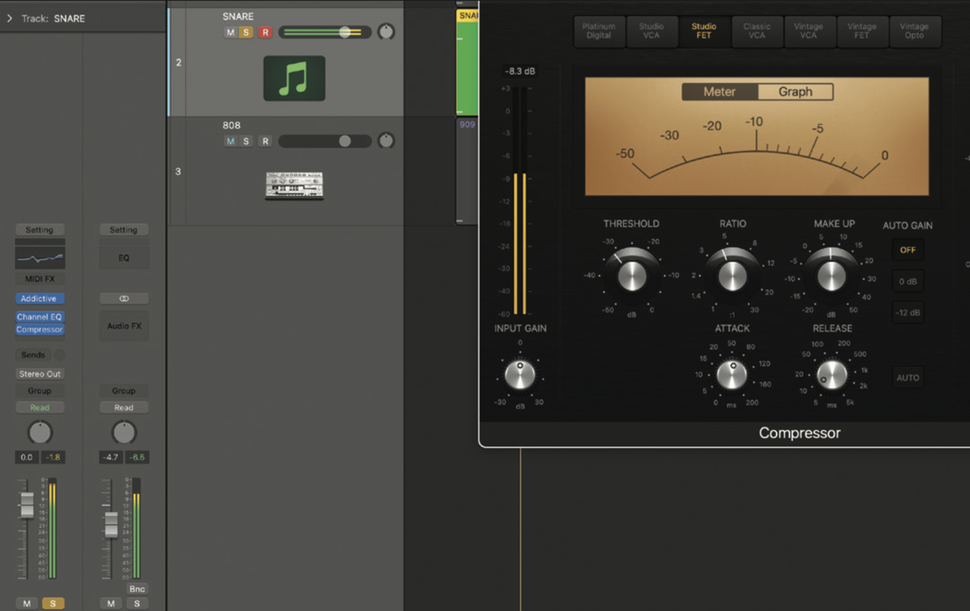The height and width of the screenshot is (611, 970).
Task: Click the pan knob on the SNARE track header
Action: (x=385, y=31)
